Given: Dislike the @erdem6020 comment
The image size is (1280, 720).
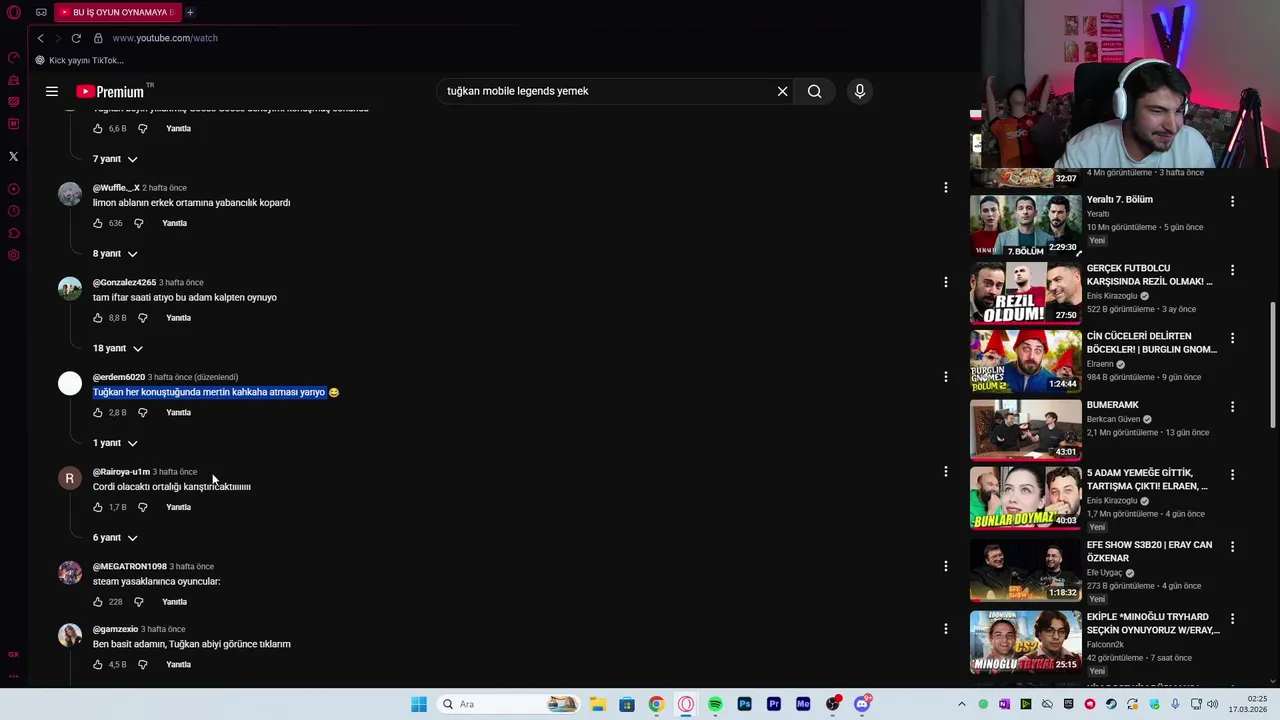Looking at the screenshot, I should (143, 412).
